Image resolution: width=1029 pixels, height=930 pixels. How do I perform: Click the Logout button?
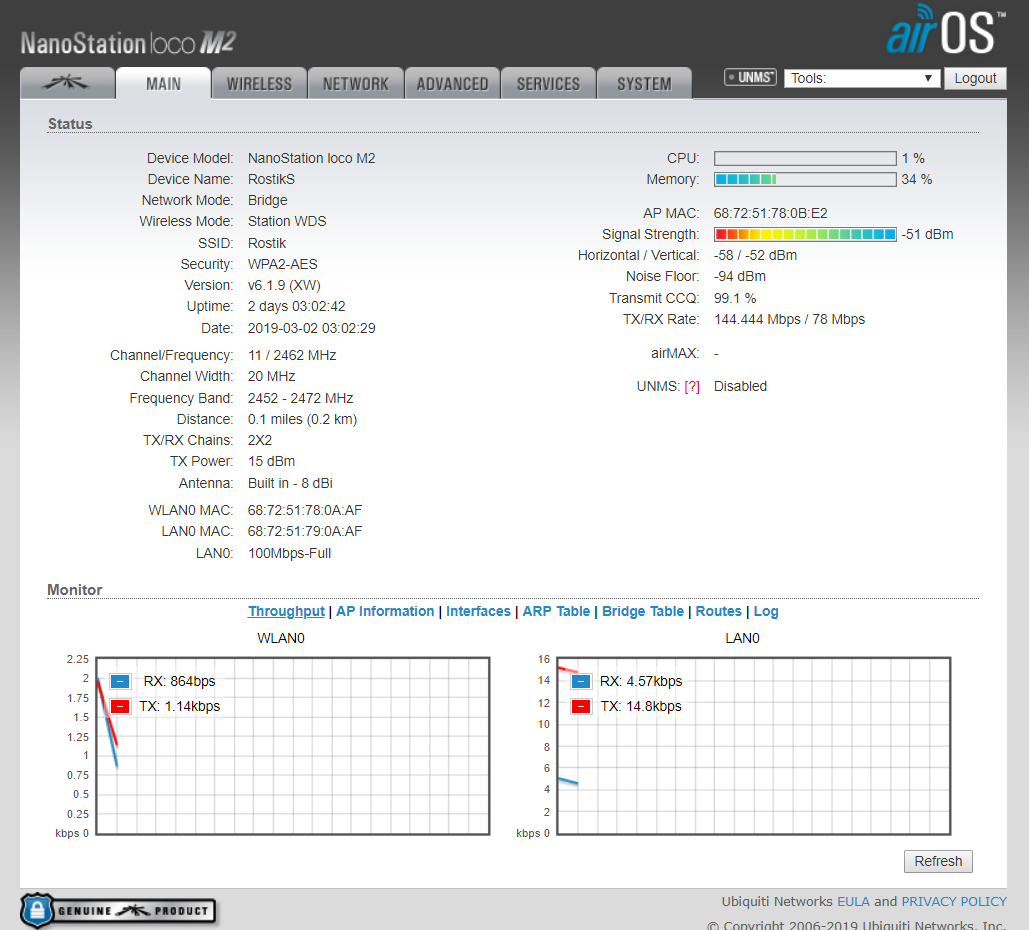click(x=975, y=78)
